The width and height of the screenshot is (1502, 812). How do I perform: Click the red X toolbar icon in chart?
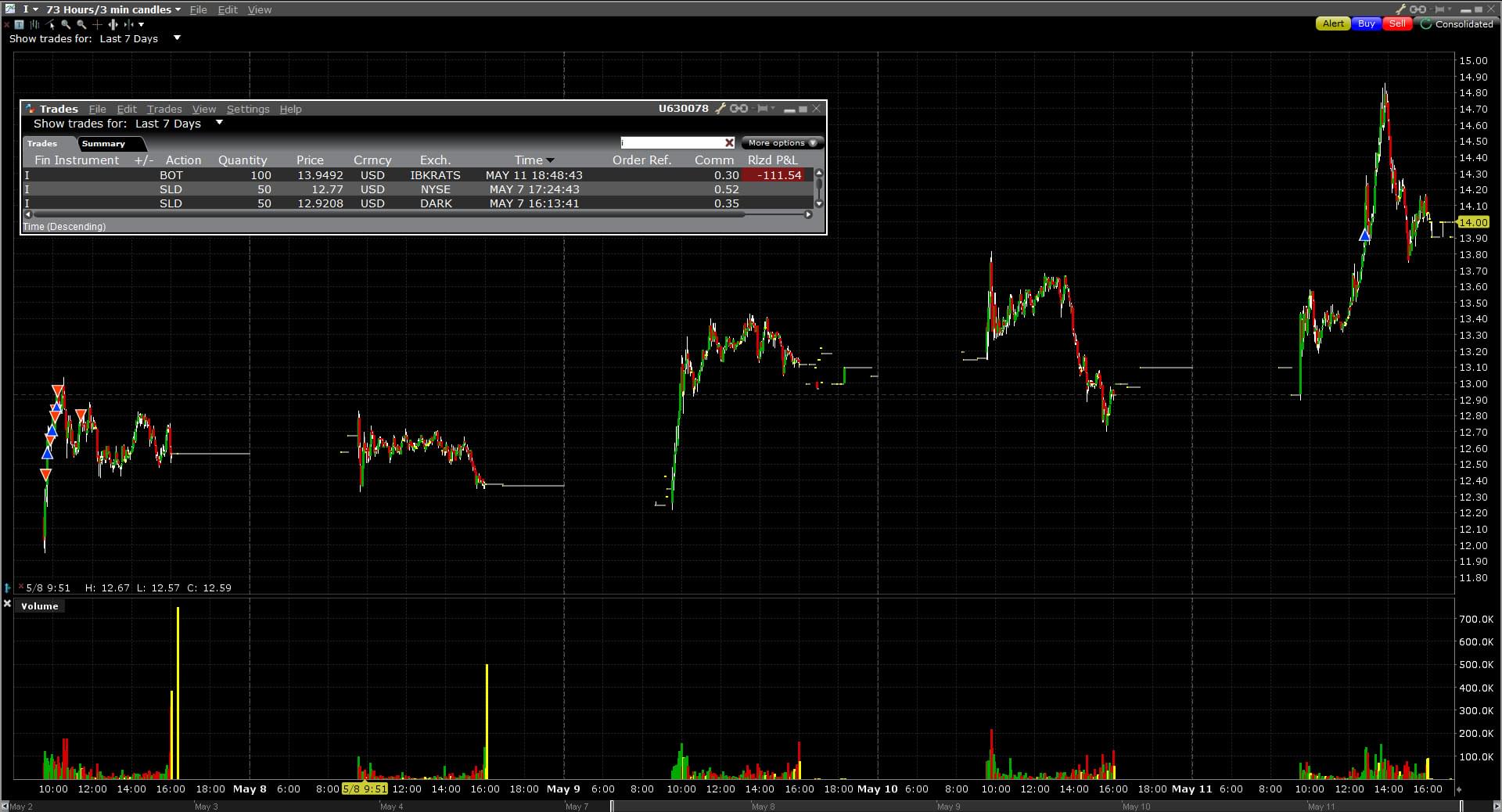(x=7, y=24)
